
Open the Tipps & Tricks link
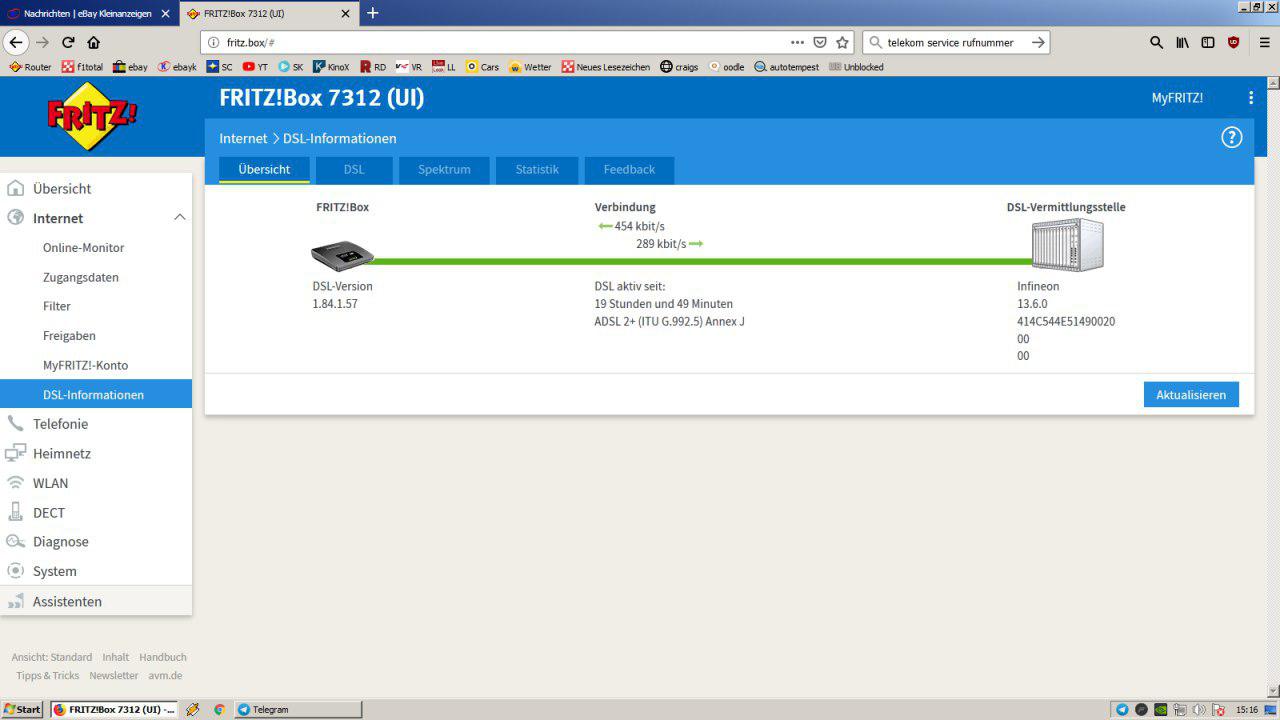click(48, 675)
